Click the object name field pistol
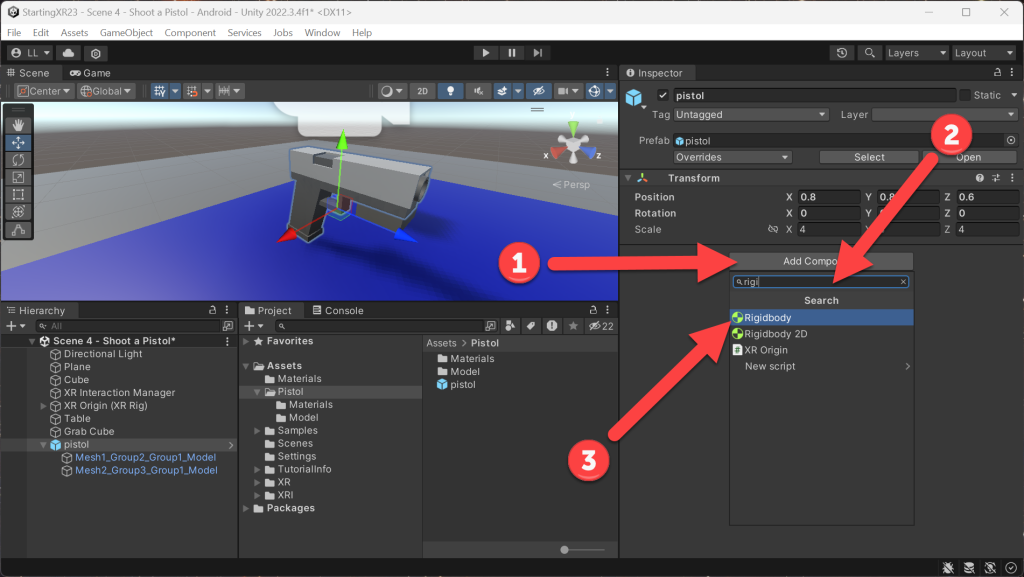The image size is (1024, 577). (814, 95)
